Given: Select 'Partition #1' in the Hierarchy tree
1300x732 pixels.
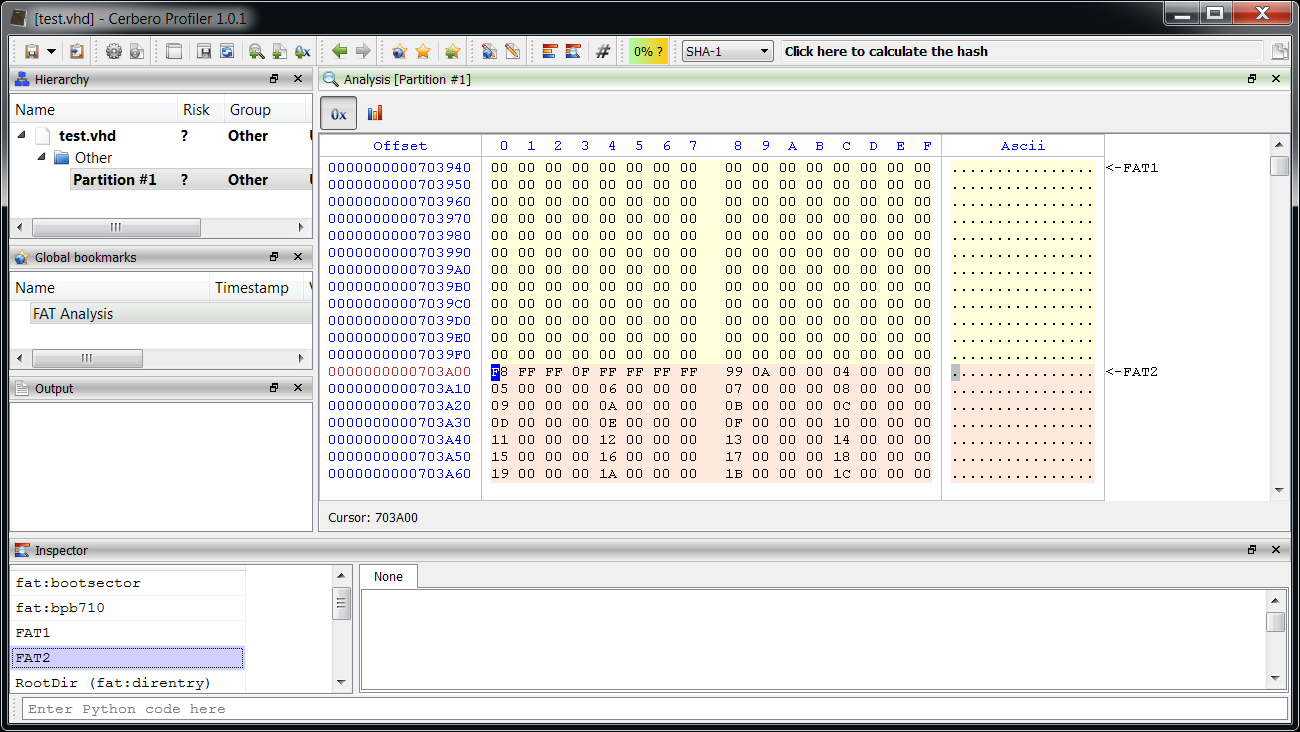Looking at the screenshot, I should pos(114,180).
